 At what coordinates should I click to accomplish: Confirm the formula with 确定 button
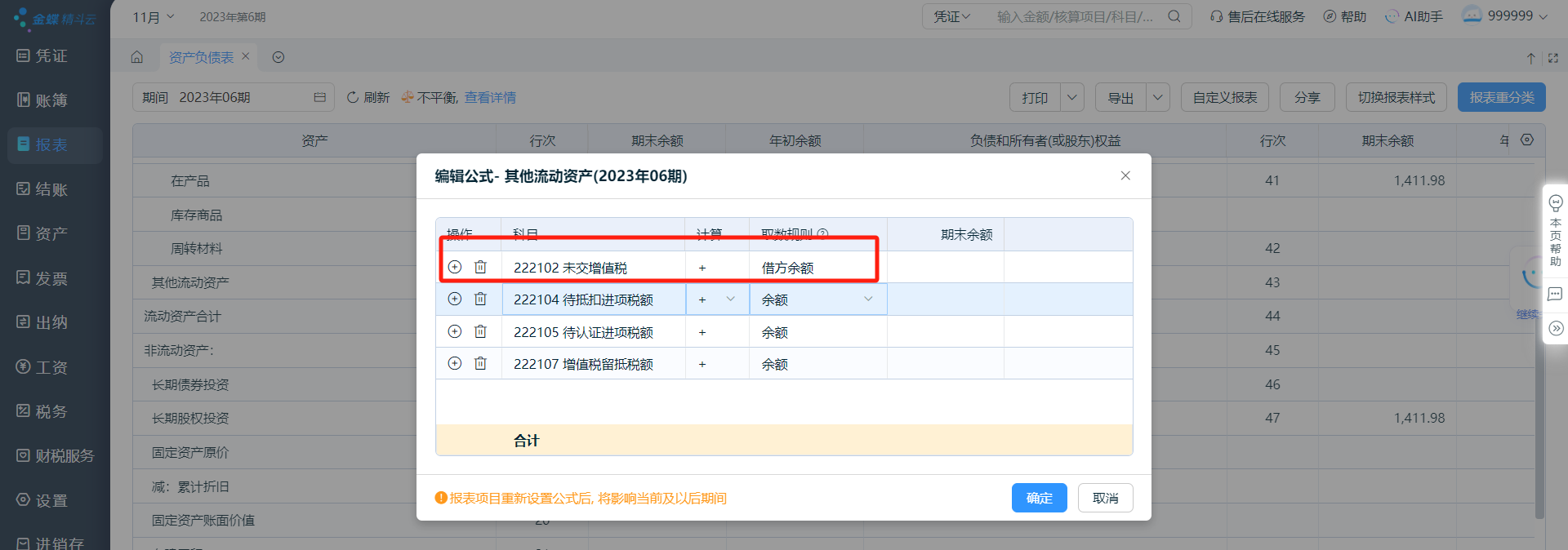1039,498
